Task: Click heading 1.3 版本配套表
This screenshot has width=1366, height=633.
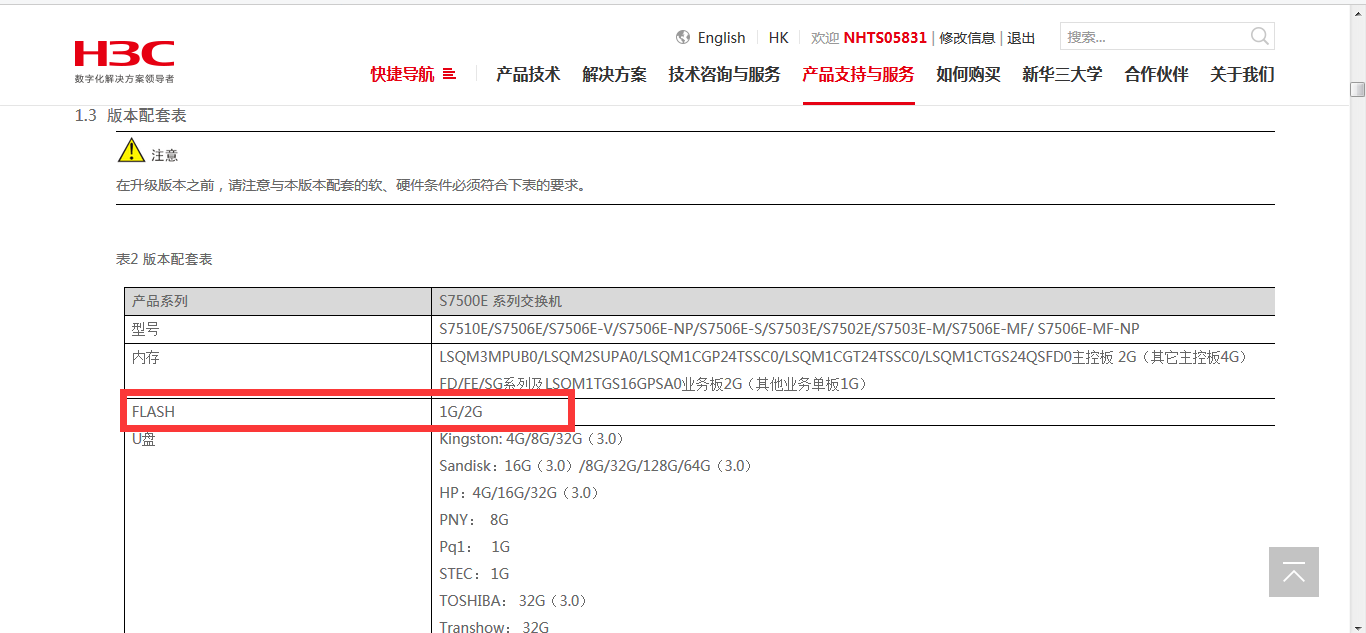Action: pyautogui.click(x=131, y=116)
